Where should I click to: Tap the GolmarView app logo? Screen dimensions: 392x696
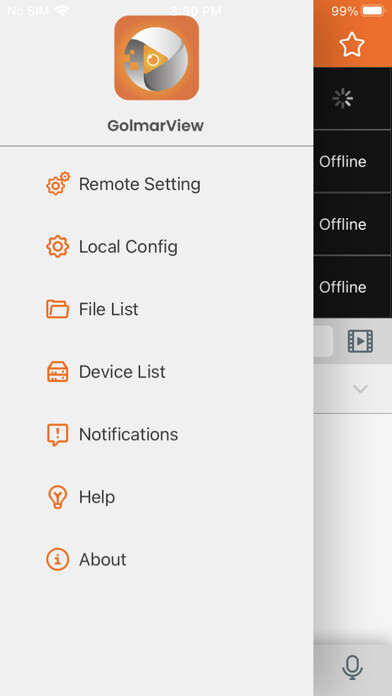157,58
